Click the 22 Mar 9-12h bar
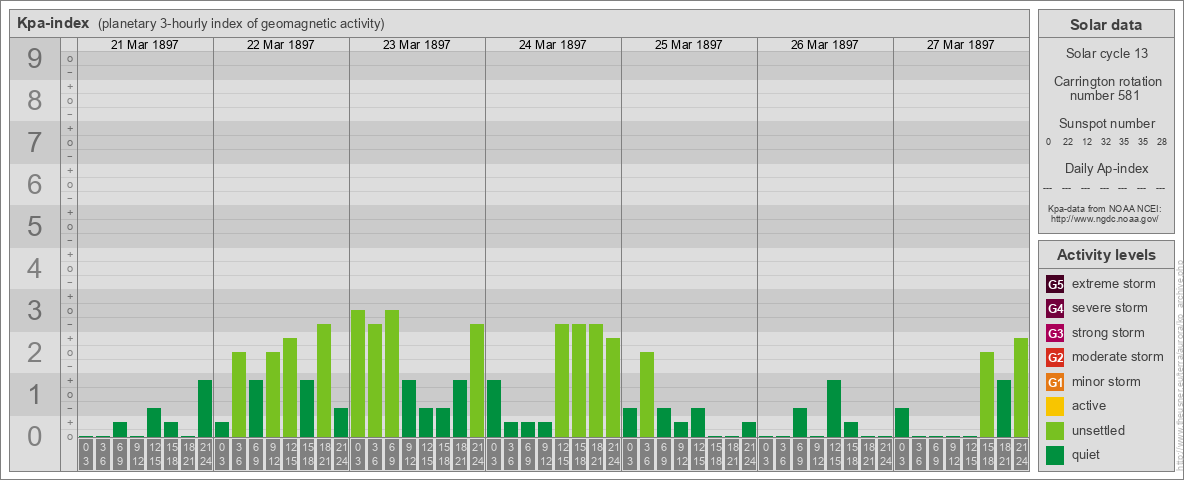 point(273,395)
